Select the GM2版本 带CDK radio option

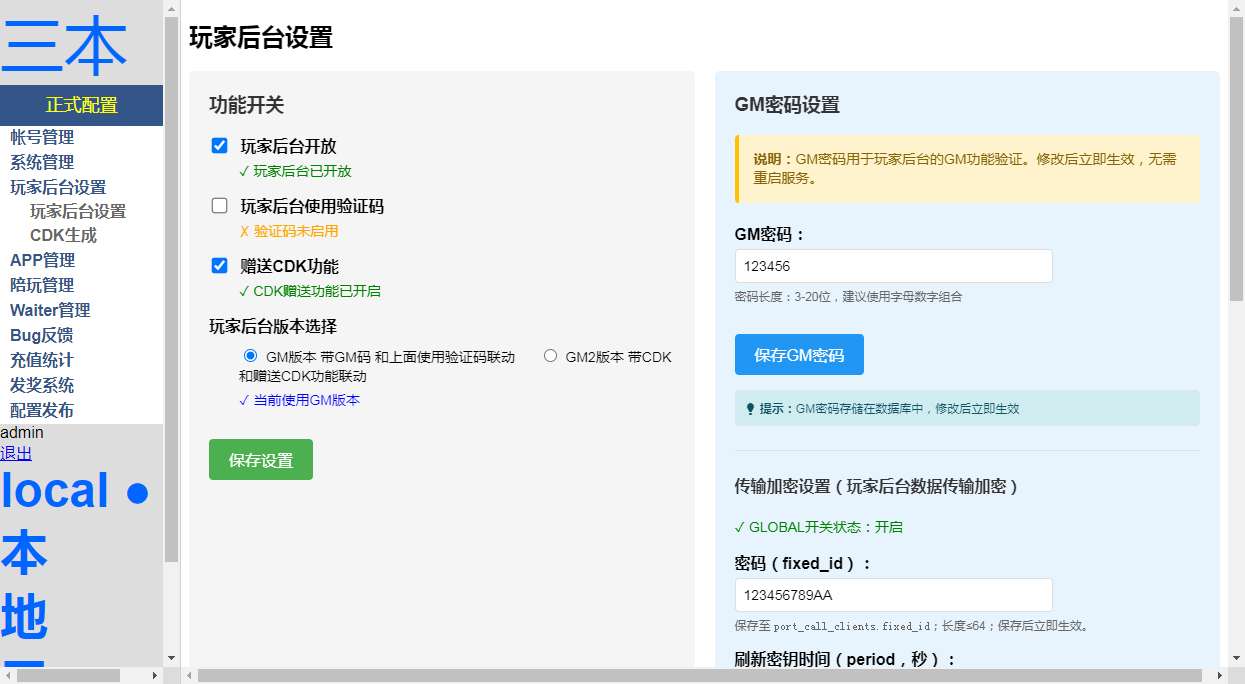pyautogui.click(x=550, y=356)
